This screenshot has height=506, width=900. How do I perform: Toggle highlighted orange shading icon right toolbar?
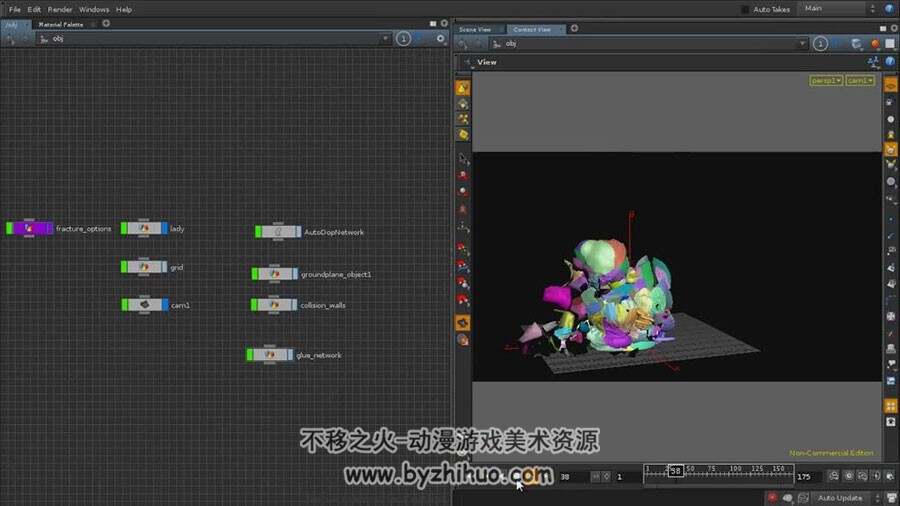[x=890, y=150]
